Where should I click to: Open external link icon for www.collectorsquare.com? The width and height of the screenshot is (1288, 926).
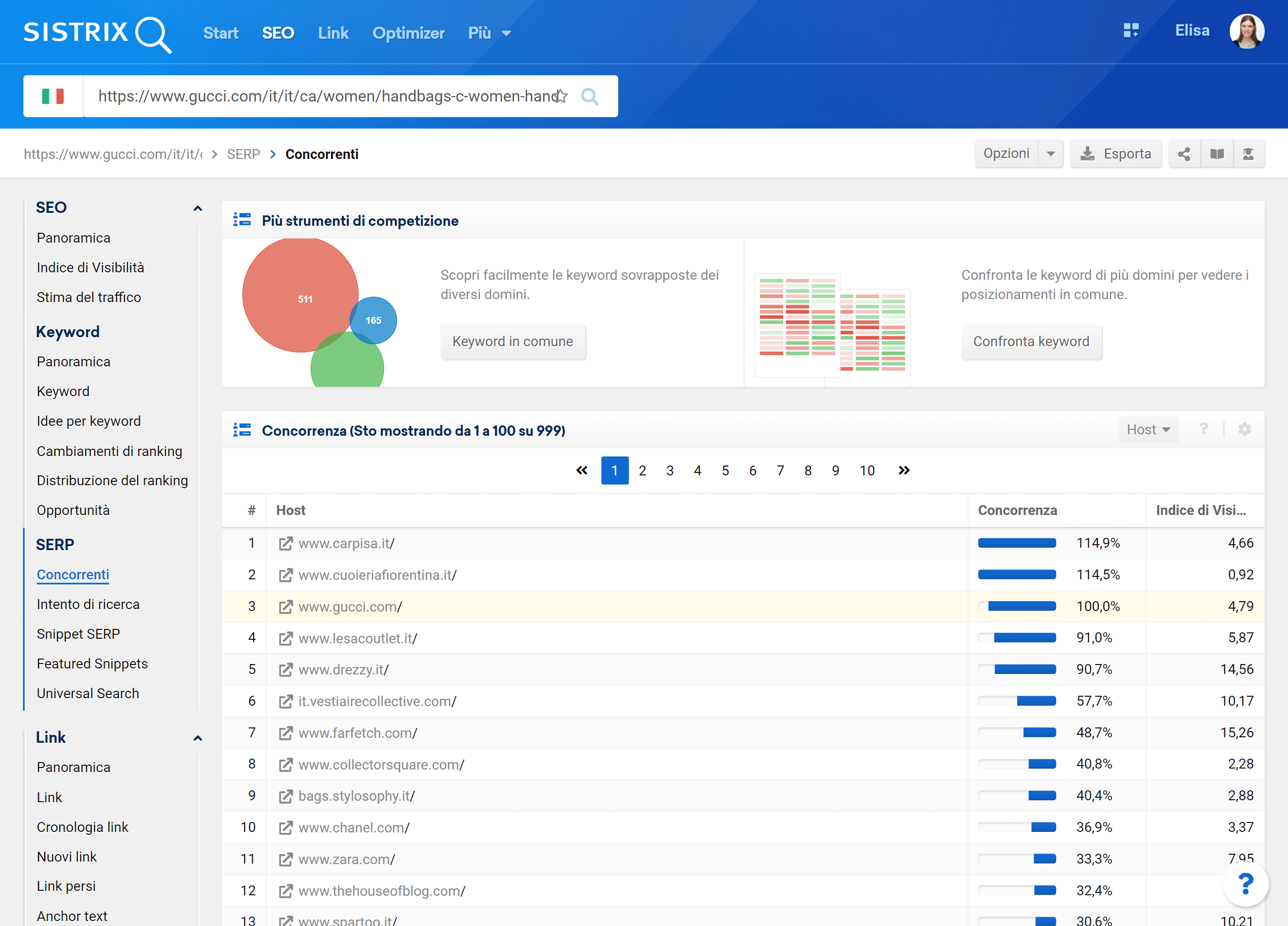tap(286, 765)
